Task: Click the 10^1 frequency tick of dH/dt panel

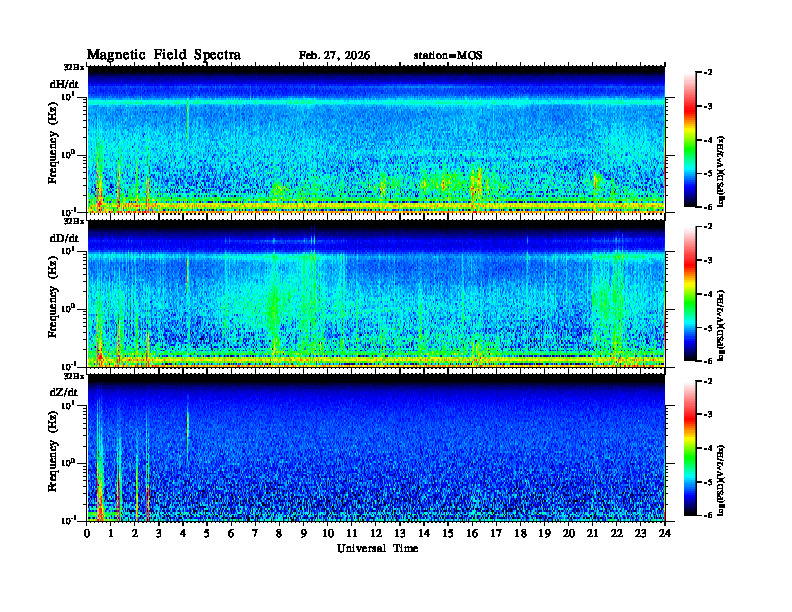Action: pyautogui.click(x=68, y=96)
